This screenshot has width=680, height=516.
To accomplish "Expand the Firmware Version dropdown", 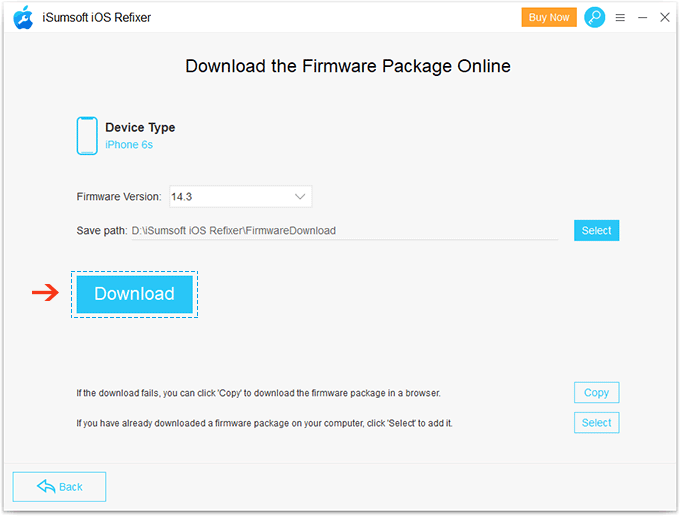I will [x=241, y=196].
